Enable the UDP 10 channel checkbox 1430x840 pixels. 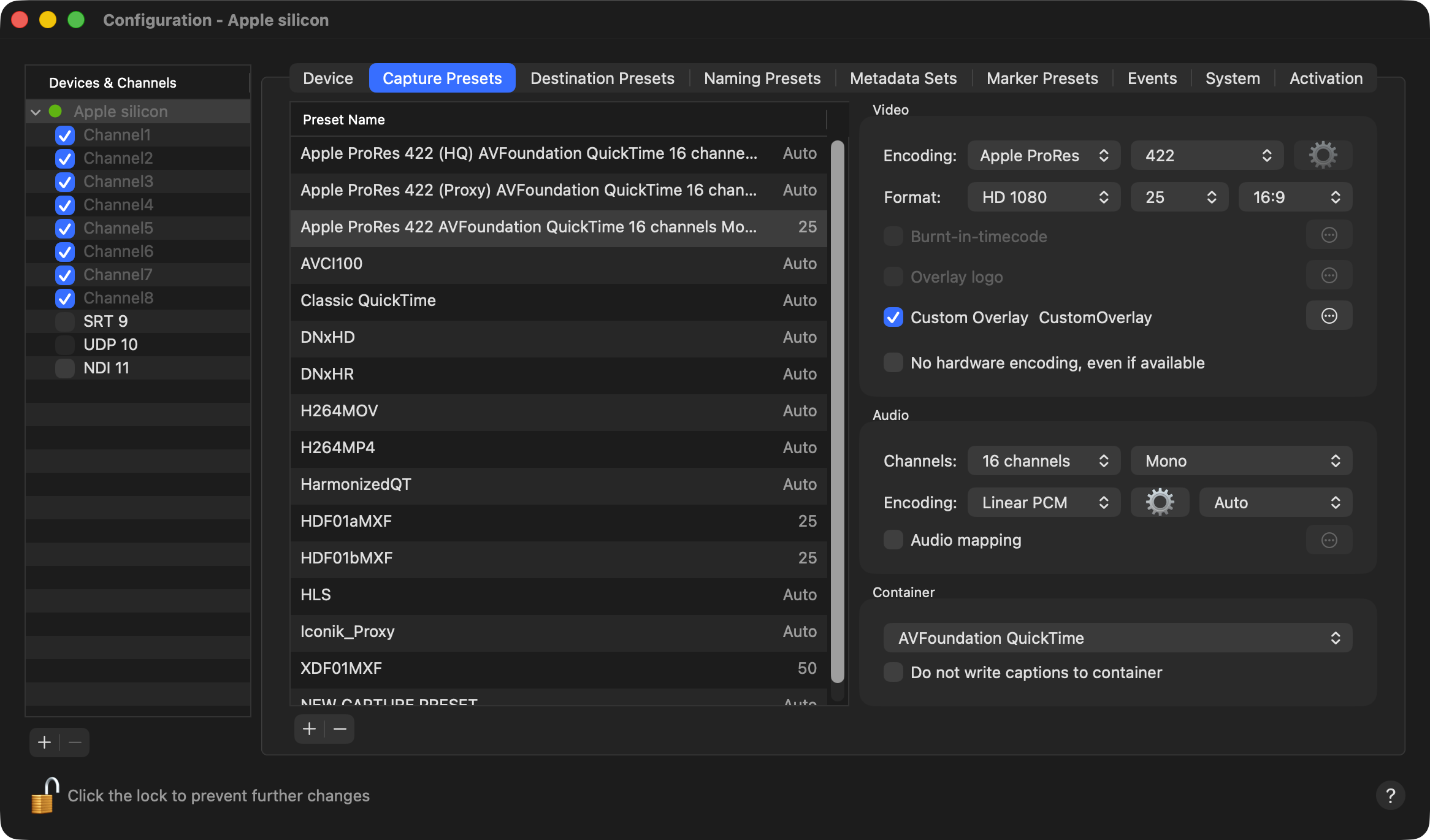coord(64,345)
